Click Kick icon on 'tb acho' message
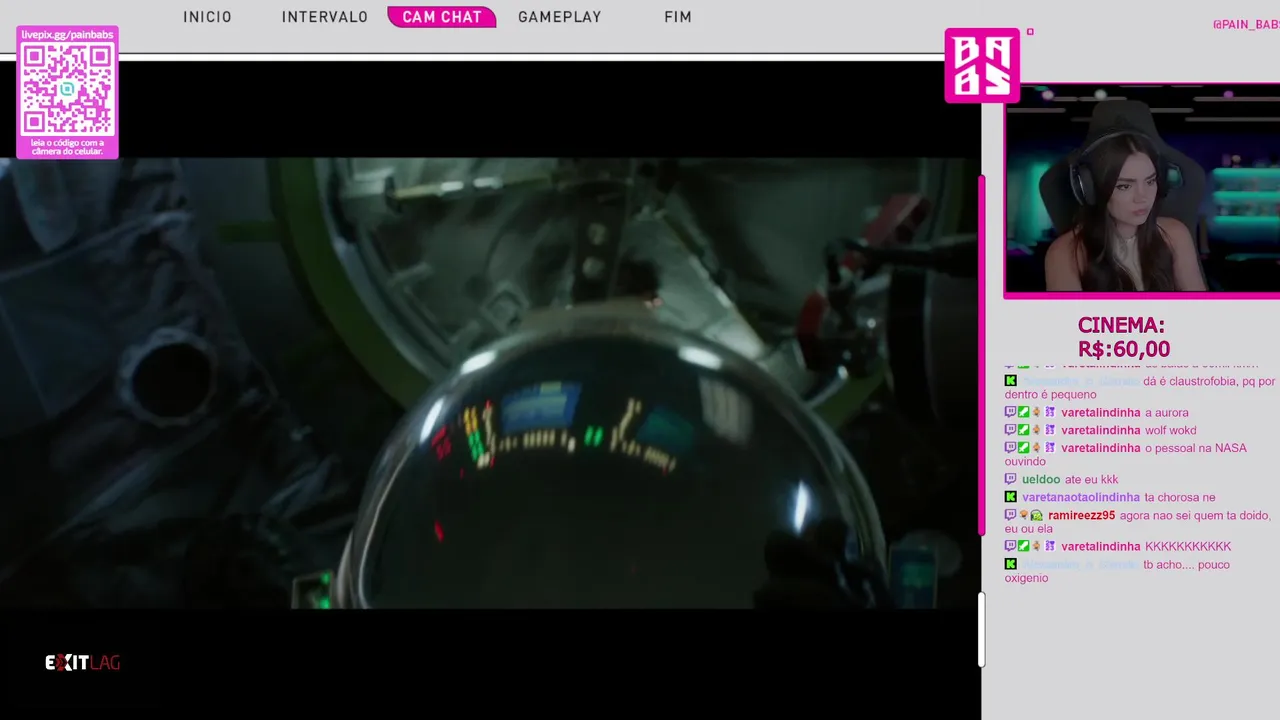1280x720 pixels. tap(1011, 564)
